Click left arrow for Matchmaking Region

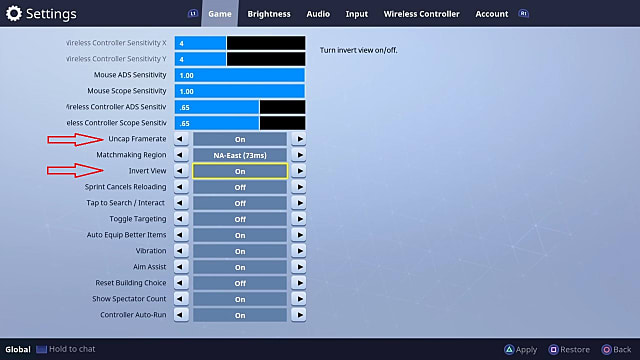coord(181,155)
